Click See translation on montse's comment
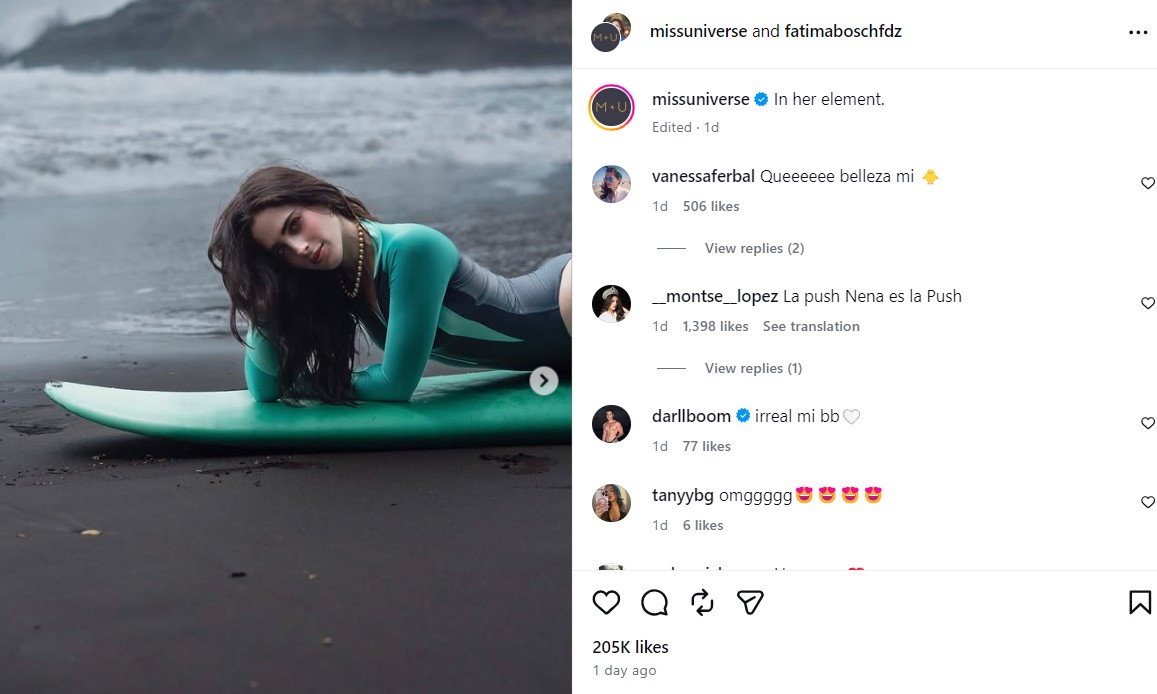This screenshot has width=1157, height=694. (811, 326)
